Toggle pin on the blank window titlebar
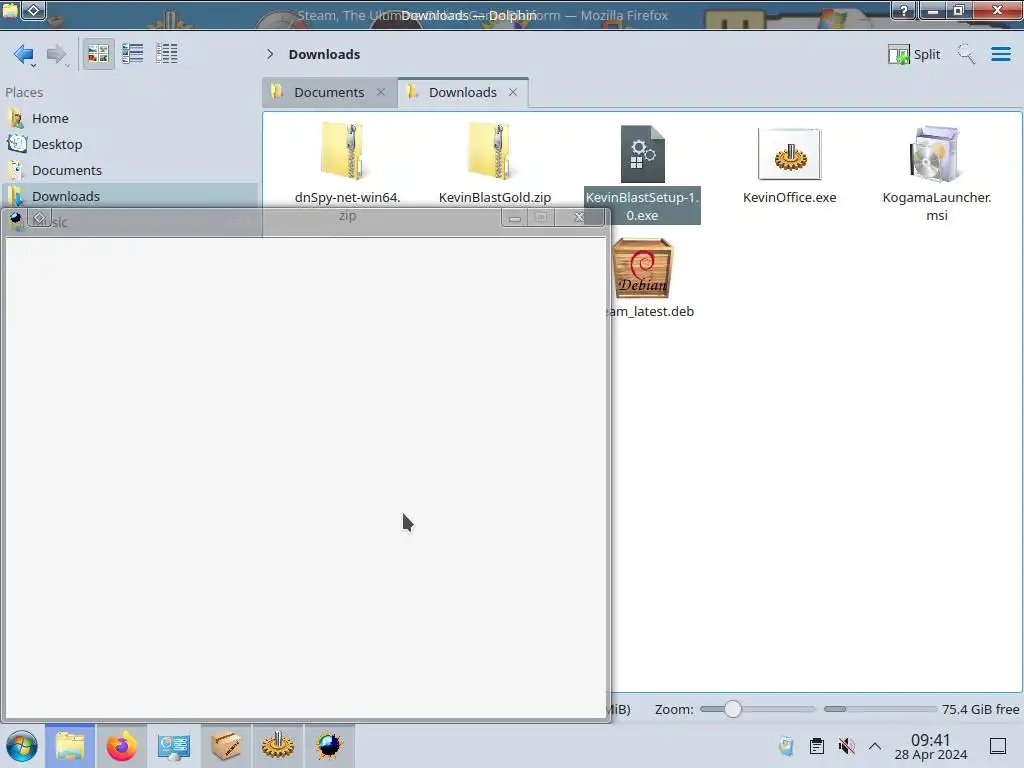1024x768 pixels. click(x=39, y=218)
